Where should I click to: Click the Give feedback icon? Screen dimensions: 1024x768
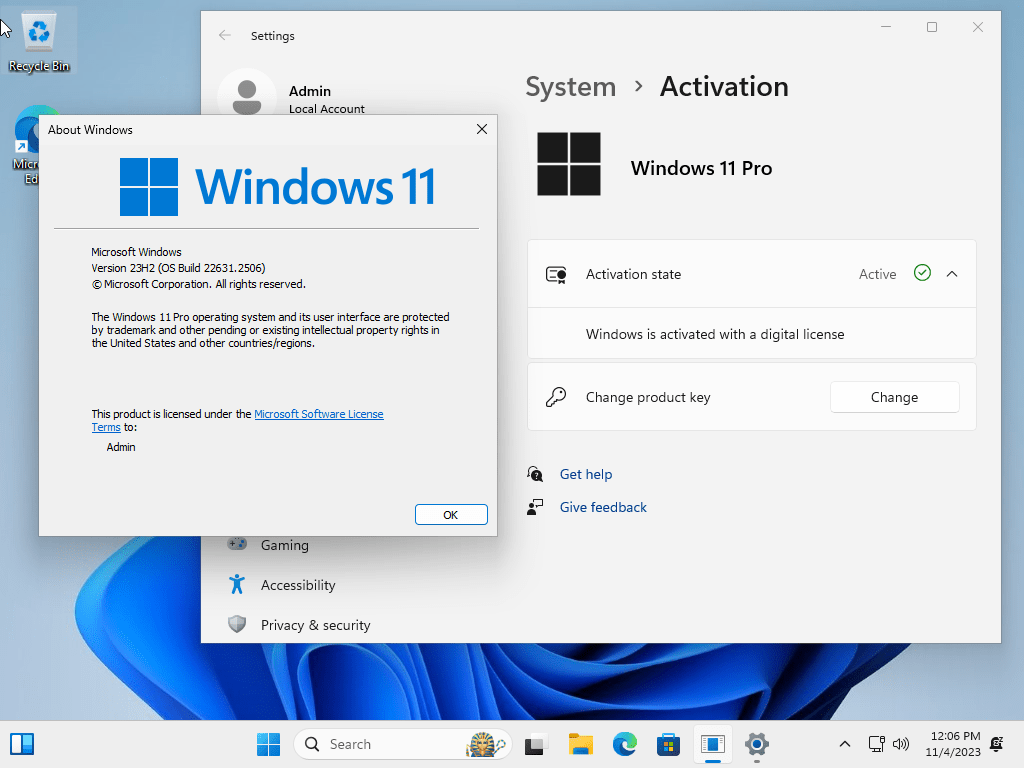535,506
